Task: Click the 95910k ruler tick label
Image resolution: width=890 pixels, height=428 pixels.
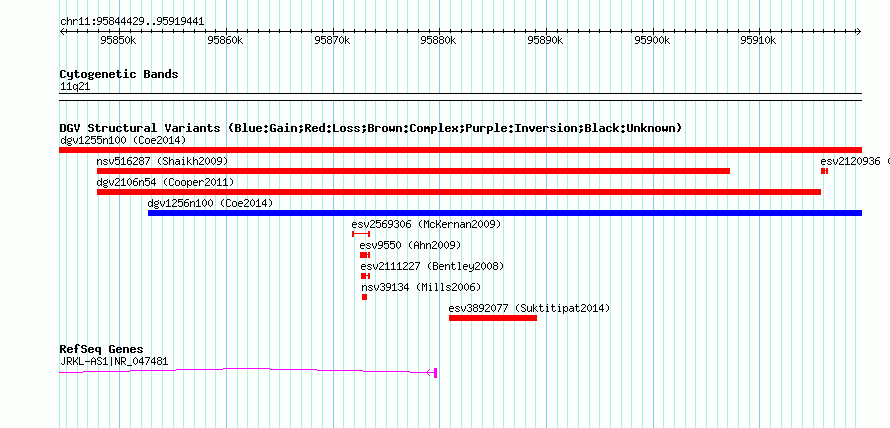Action: coord(759,40)
